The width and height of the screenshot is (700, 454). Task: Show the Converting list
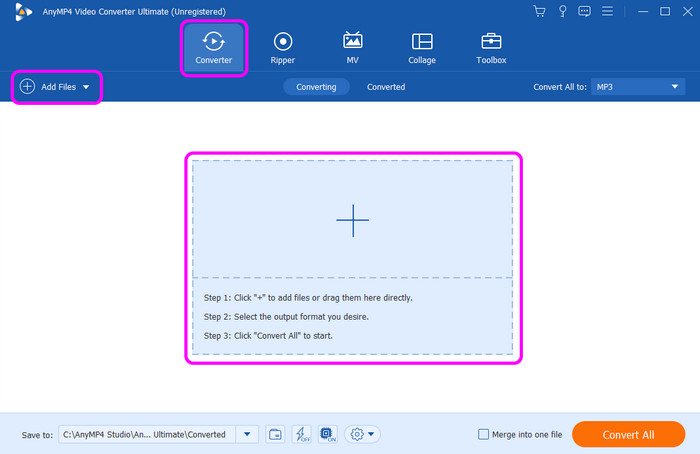point(316,87)
